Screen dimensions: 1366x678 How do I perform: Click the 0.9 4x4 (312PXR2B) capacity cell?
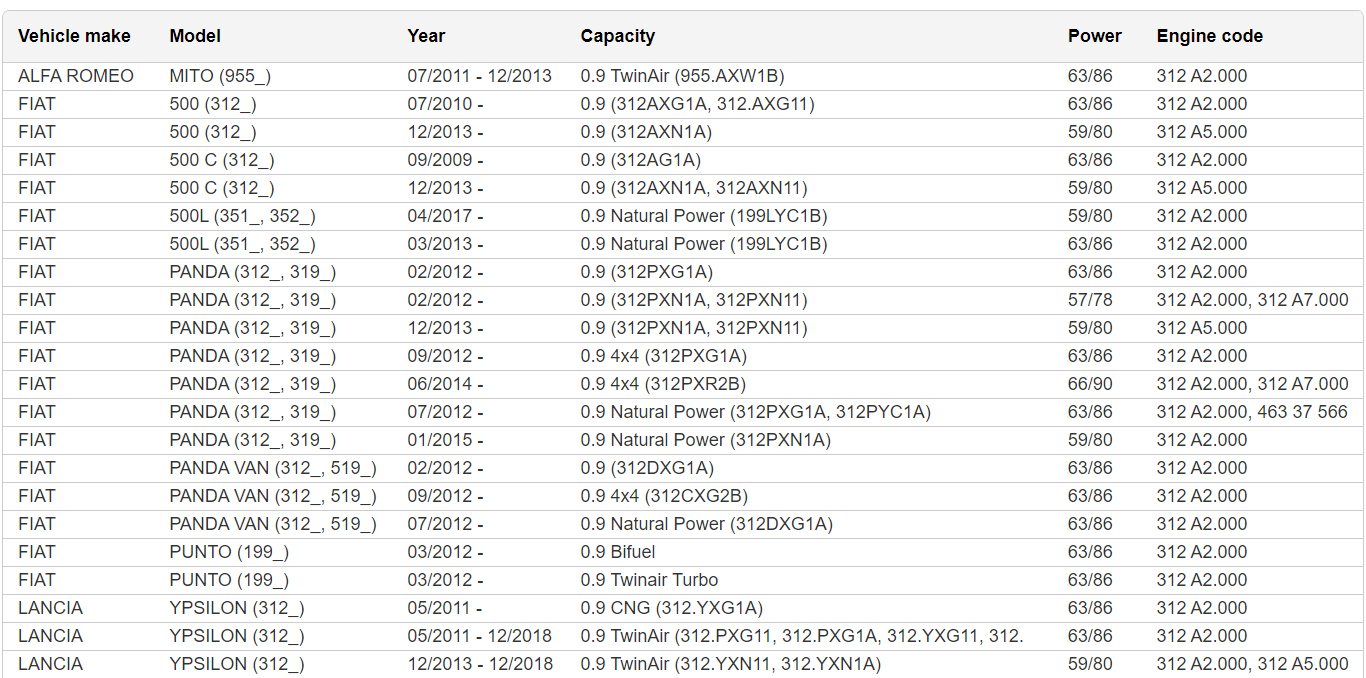[x=663, y=384]
